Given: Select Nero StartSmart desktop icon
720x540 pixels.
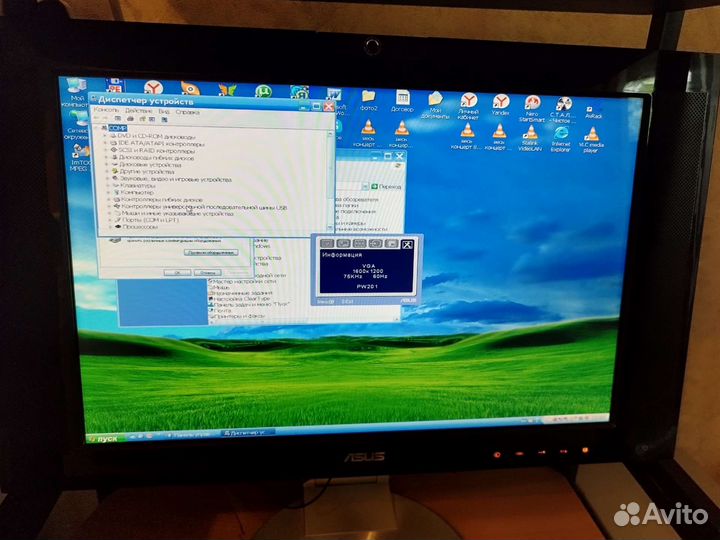Looking at the screenshot, I should (532, 109).
